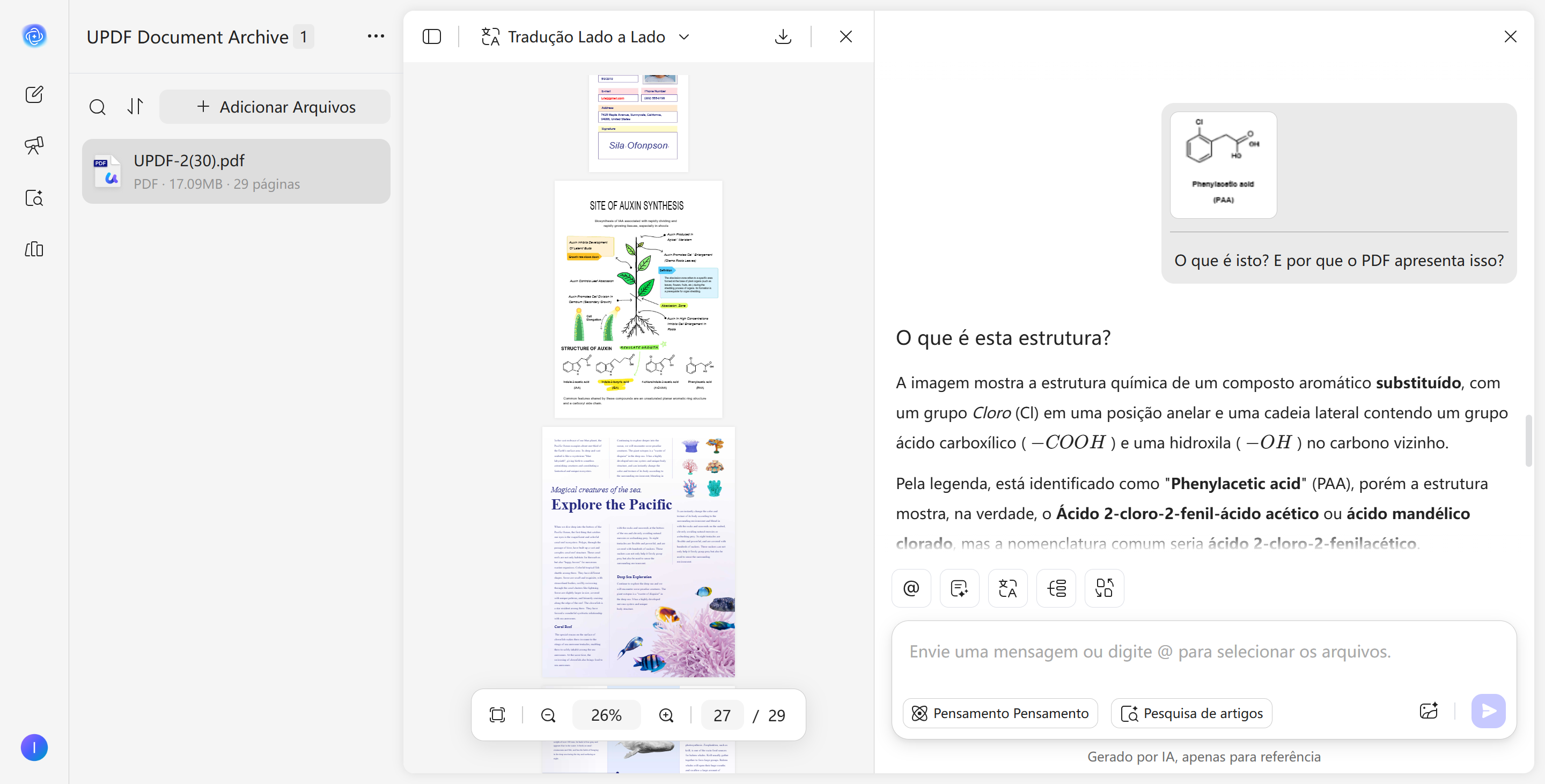The image size is (1545, 784).
Task: Send the chat message
Action: pos(1489,712)
